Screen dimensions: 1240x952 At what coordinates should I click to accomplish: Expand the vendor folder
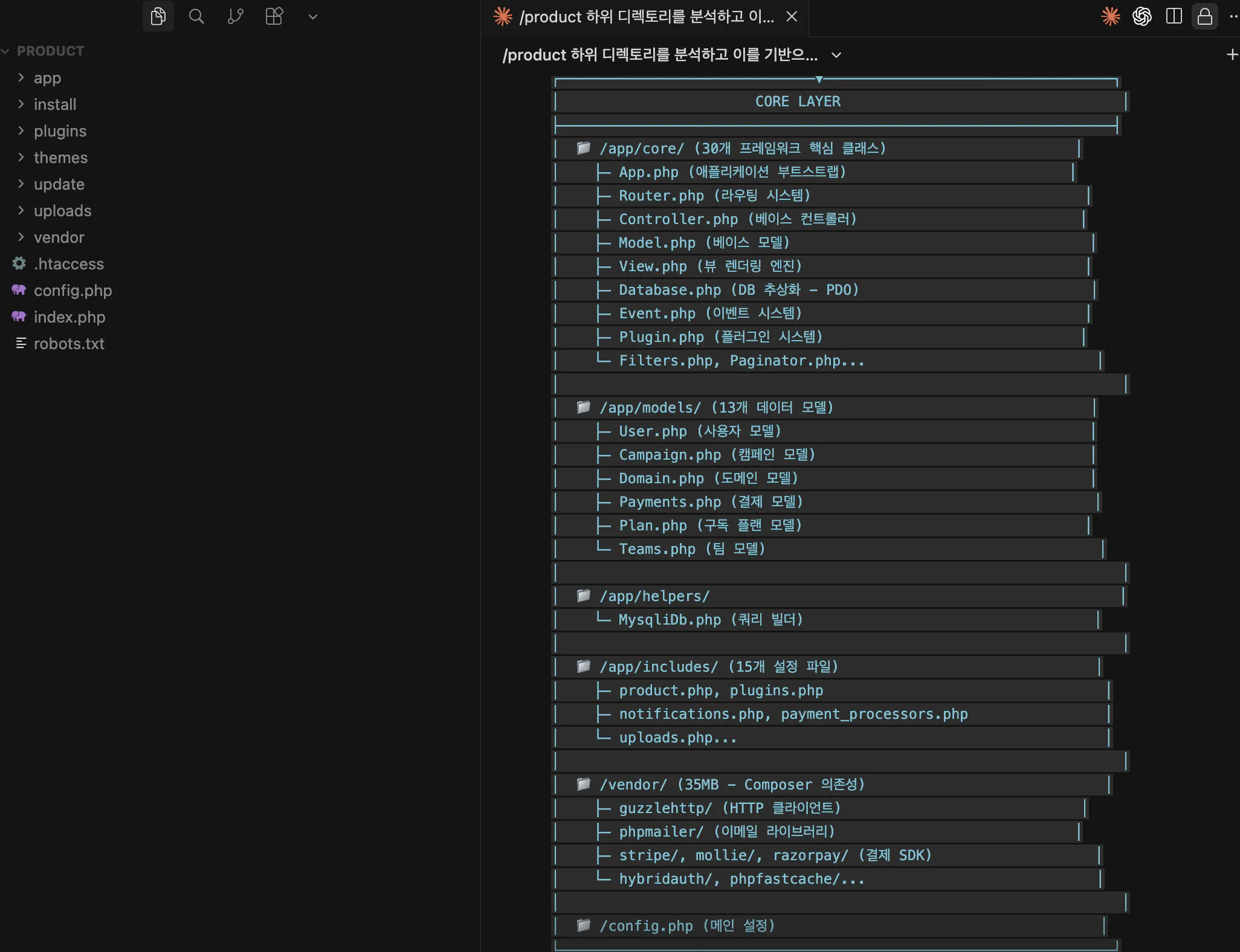coord(59,237)
